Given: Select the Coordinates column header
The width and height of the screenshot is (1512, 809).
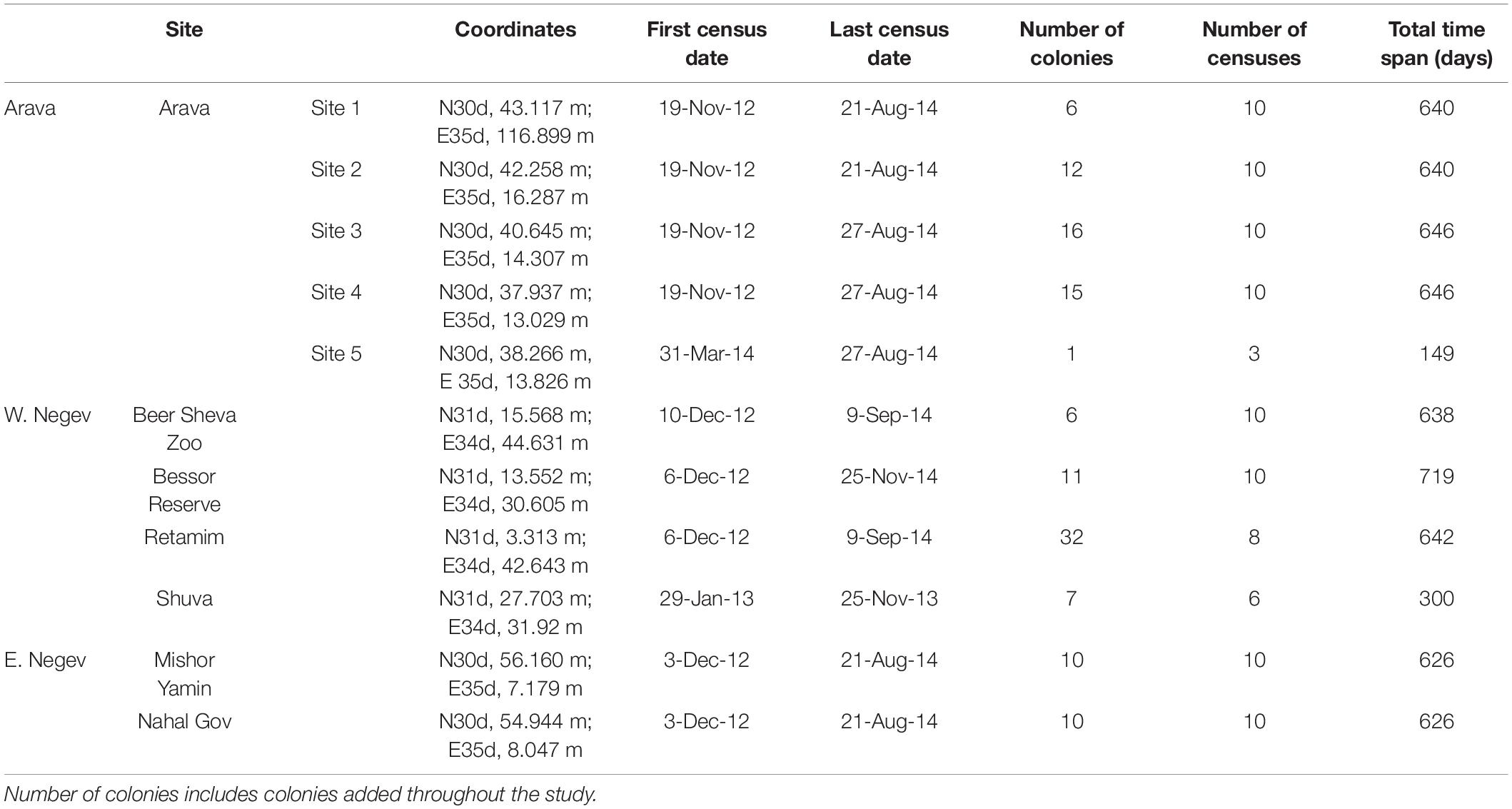Looking at the screenshot, I should 515,29.
